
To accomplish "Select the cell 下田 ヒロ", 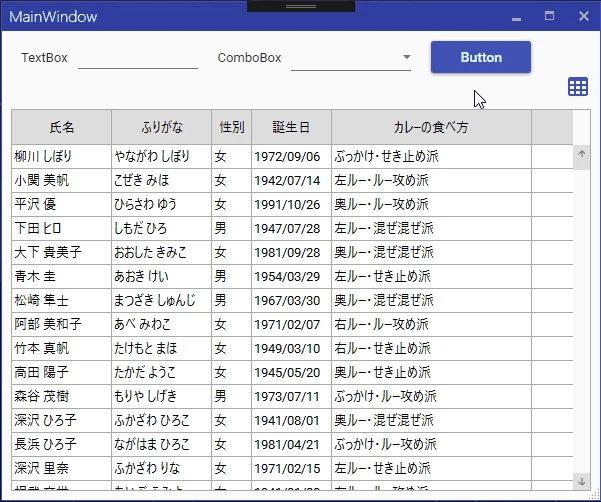I will pyautogui.click(x=61, y=228).
